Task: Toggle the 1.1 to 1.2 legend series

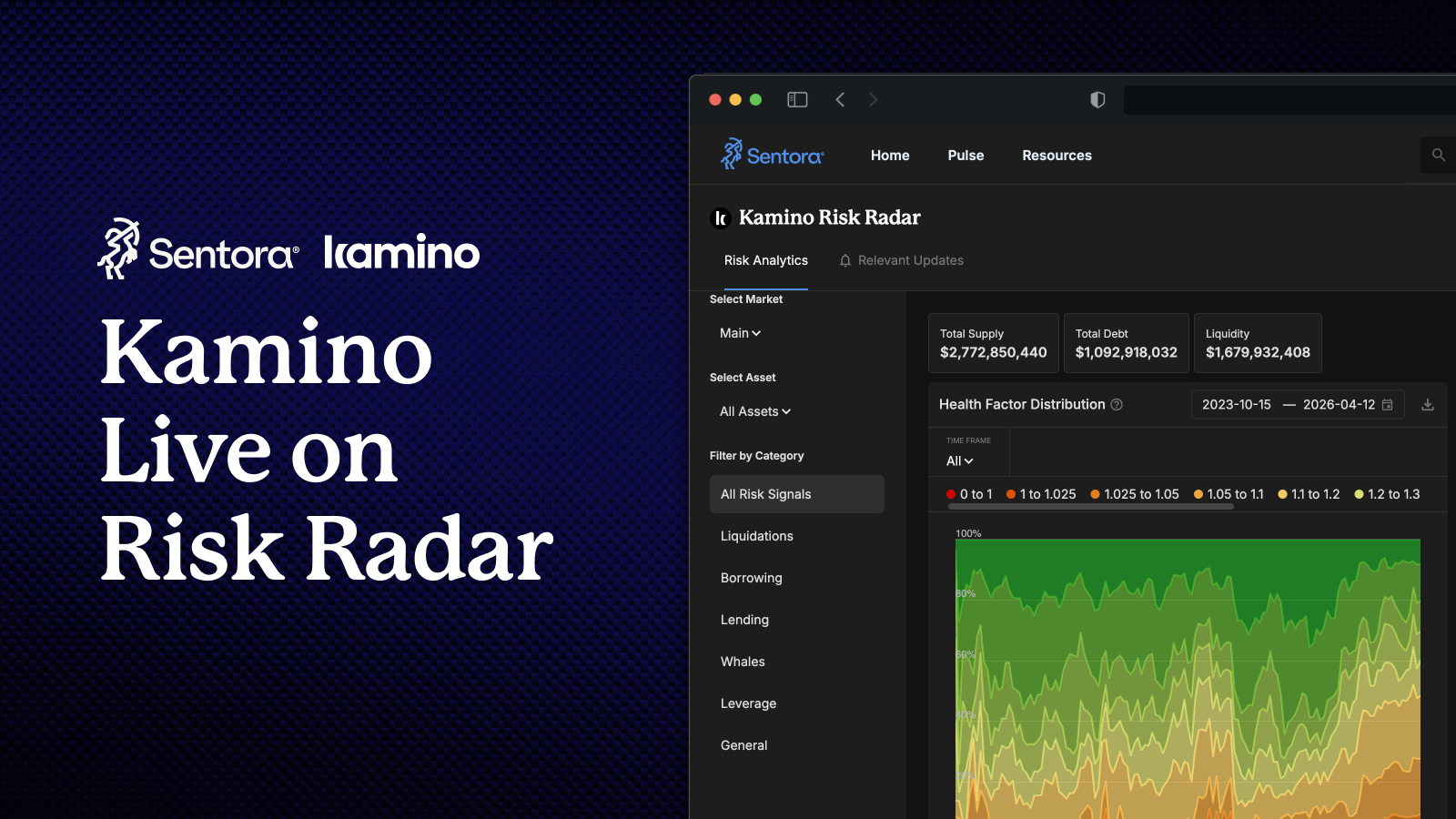Action: (1309, 494)
